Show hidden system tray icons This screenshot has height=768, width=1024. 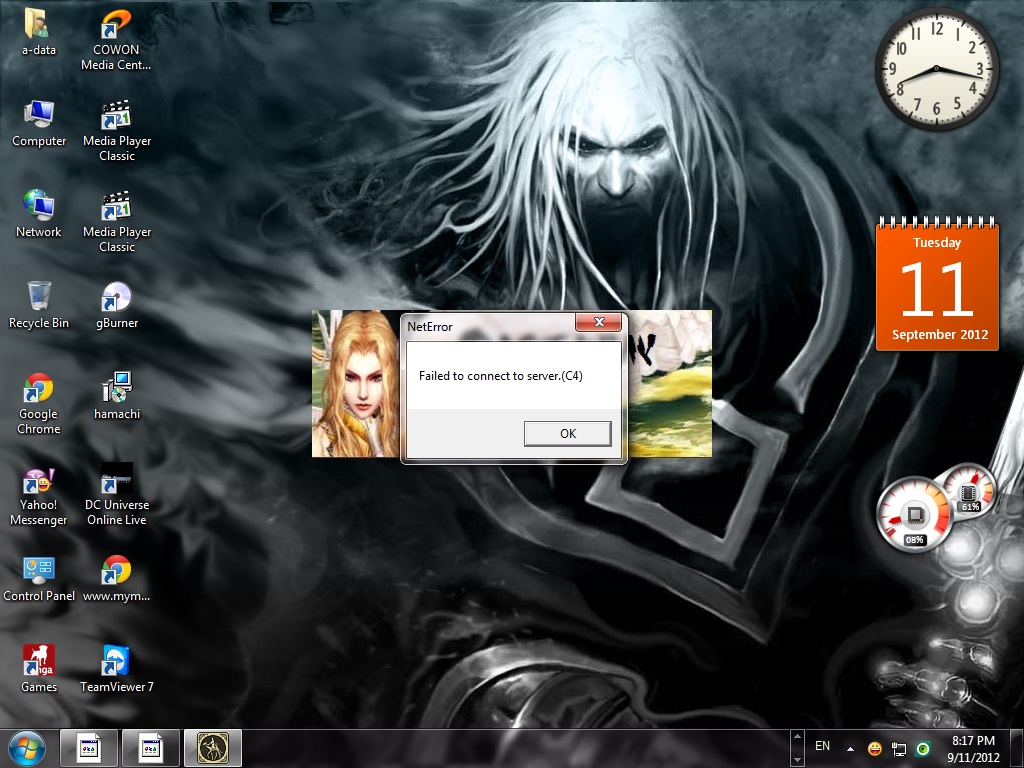tap(850, 748)
